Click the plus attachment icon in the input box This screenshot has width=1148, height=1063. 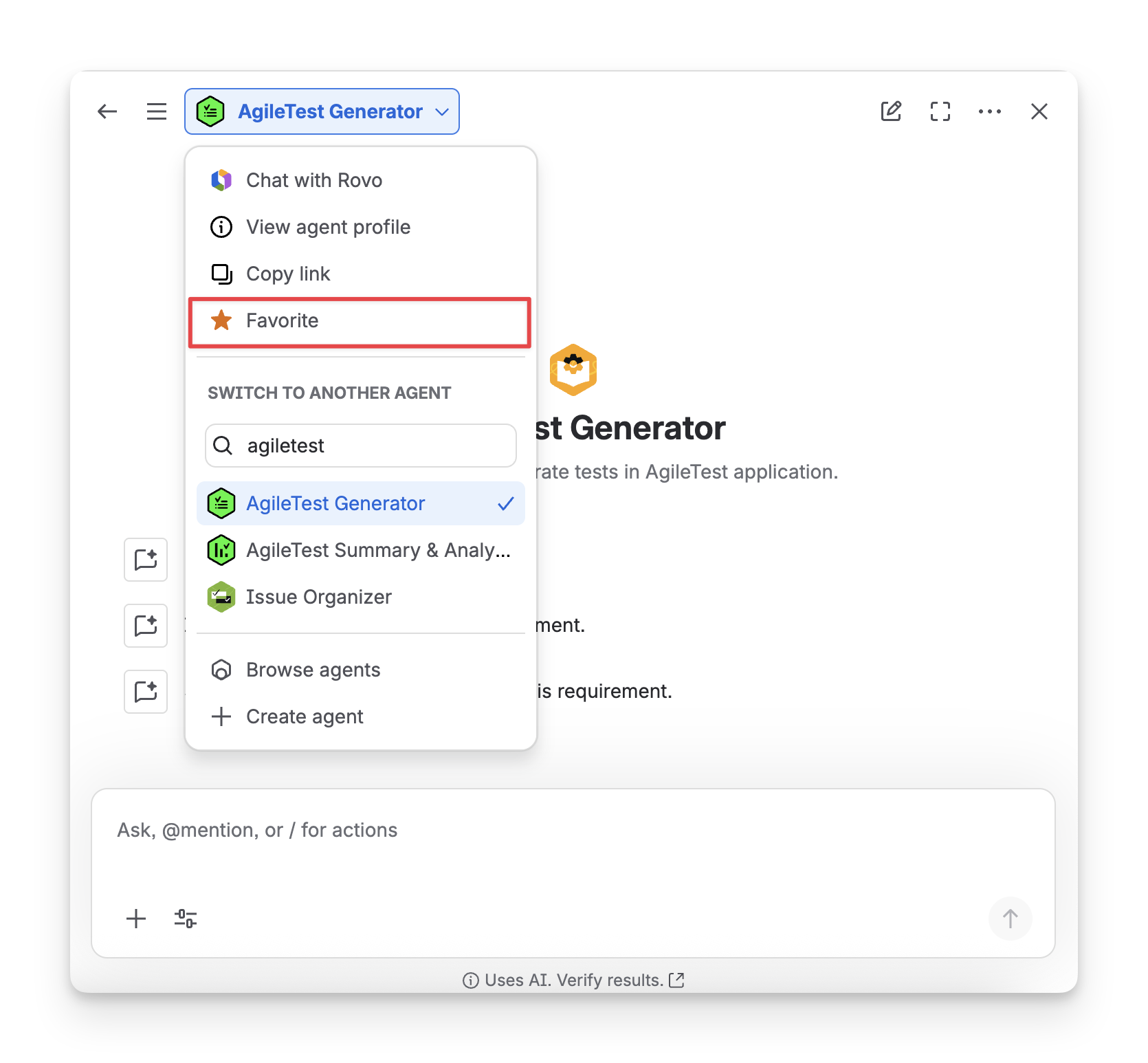(x=136, y=919)
